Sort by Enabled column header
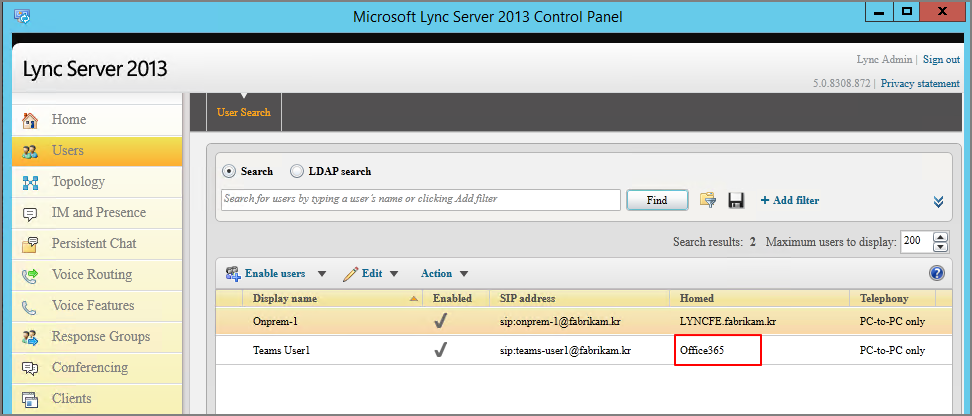Viewport: 972px width, 416px height. 456,298
